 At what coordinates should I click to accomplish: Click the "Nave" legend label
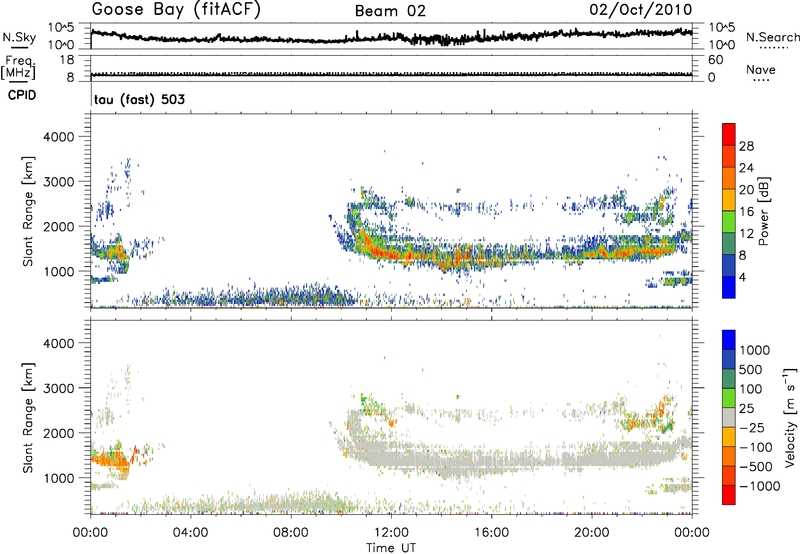(x=761, y=69)
